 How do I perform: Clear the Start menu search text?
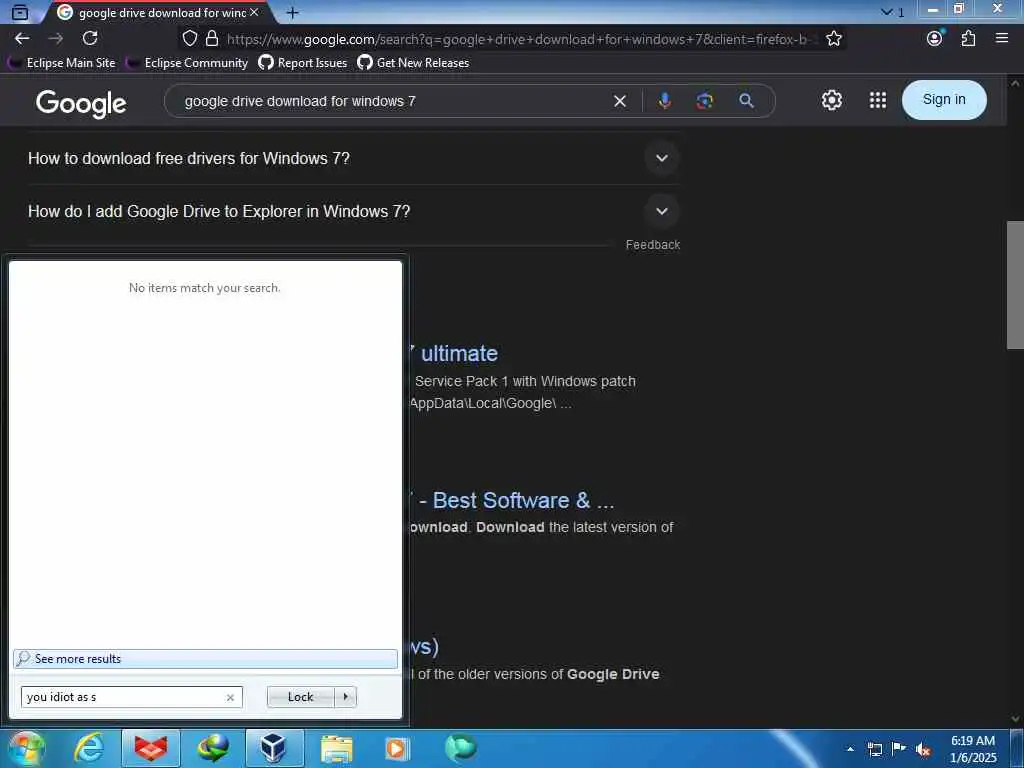tap(230, 697)
